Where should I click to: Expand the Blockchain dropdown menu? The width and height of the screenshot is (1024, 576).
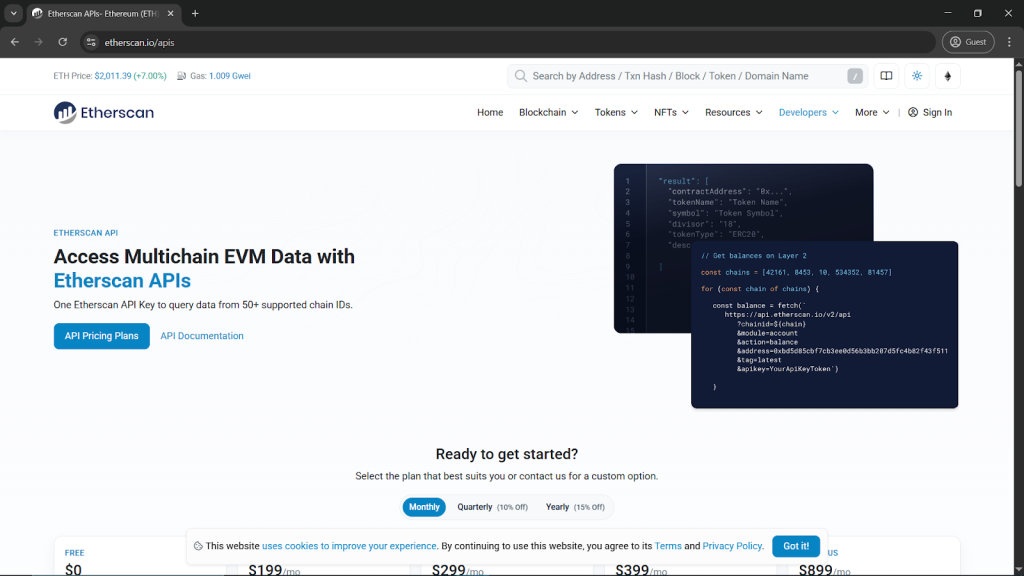point(548,113)
